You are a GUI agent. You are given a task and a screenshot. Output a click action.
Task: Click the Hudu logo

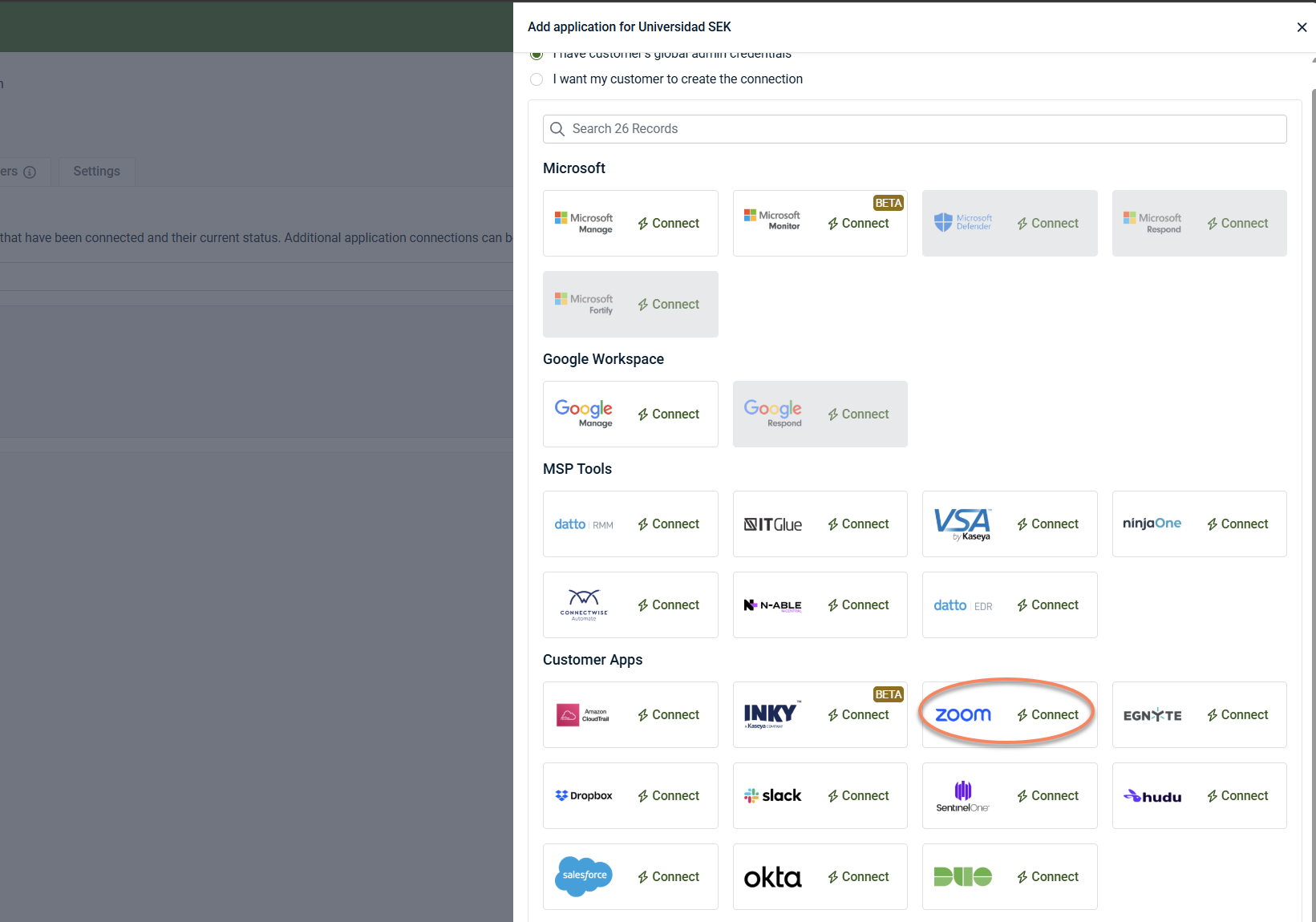1152,796
